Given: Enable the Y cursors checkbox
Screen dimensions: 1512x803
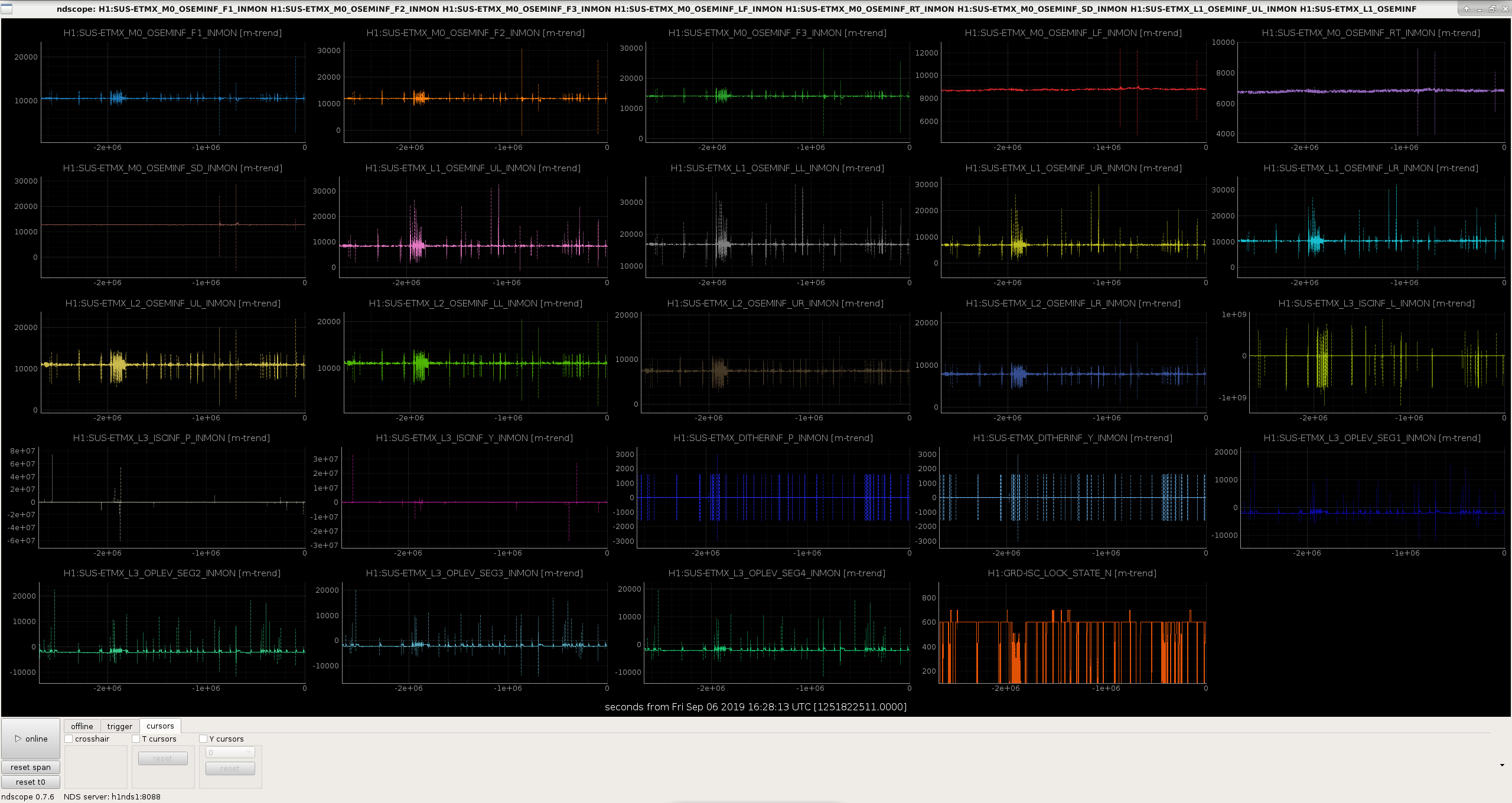Looking at the screenshot, I should [x=203, y=739].
